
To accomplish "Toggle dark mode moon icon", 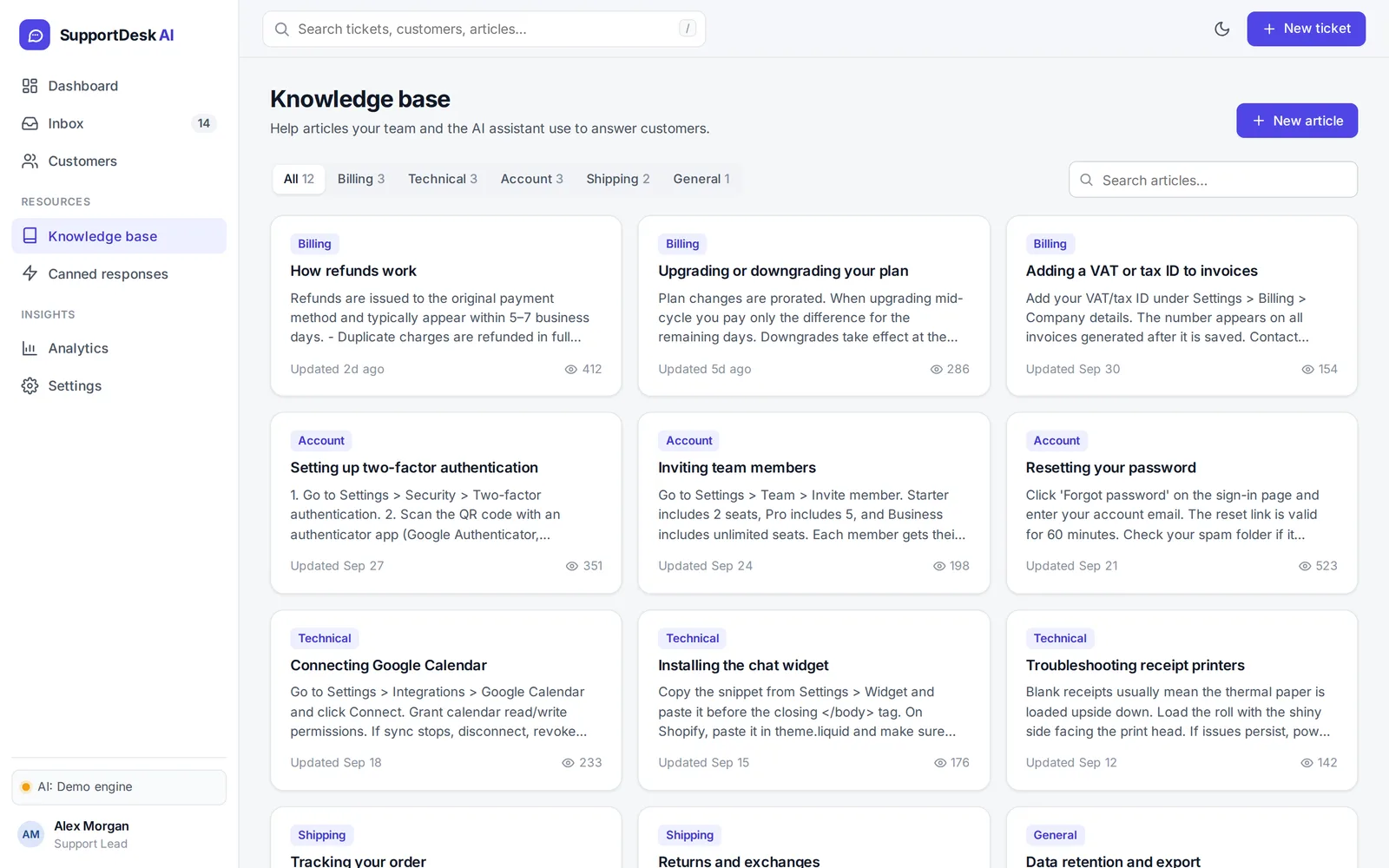I will 1221,29.
